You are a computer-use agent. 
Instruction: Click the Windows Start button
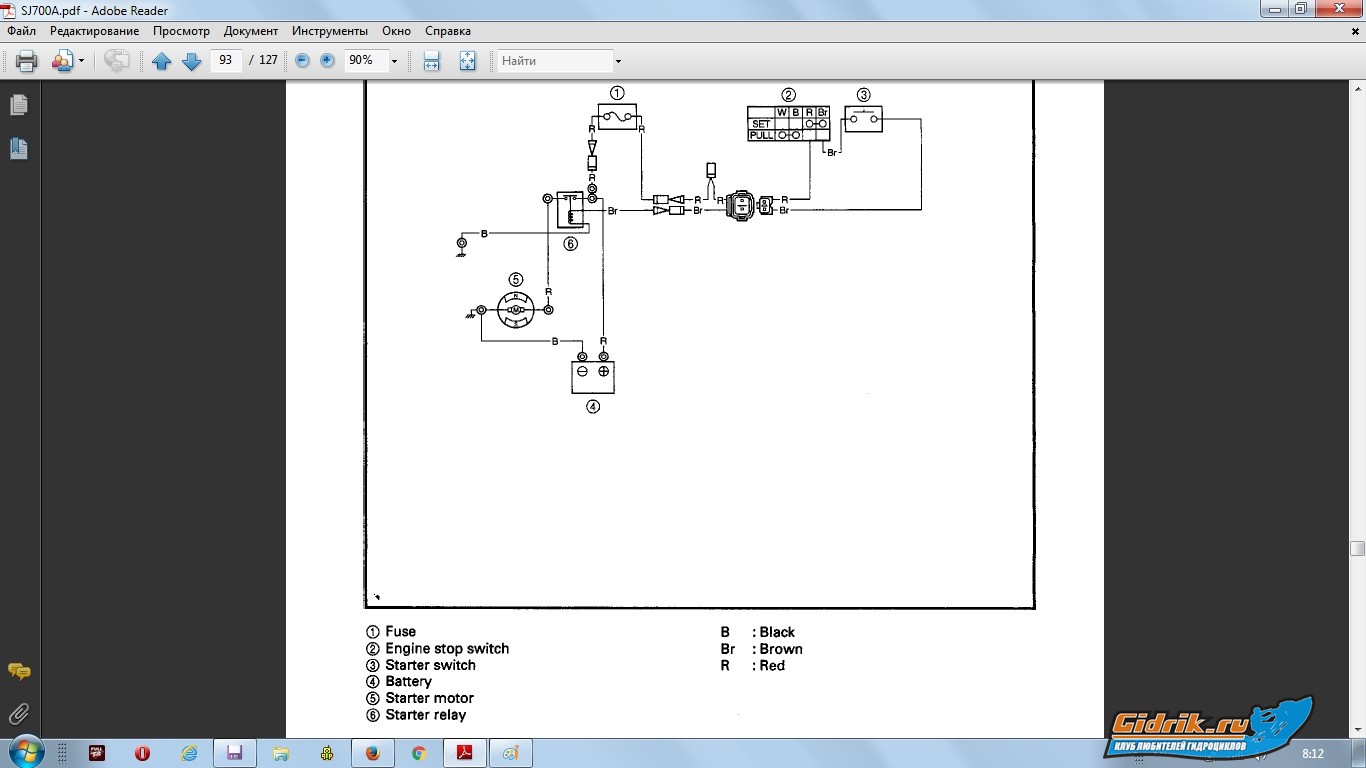click(x=25, y=752)
